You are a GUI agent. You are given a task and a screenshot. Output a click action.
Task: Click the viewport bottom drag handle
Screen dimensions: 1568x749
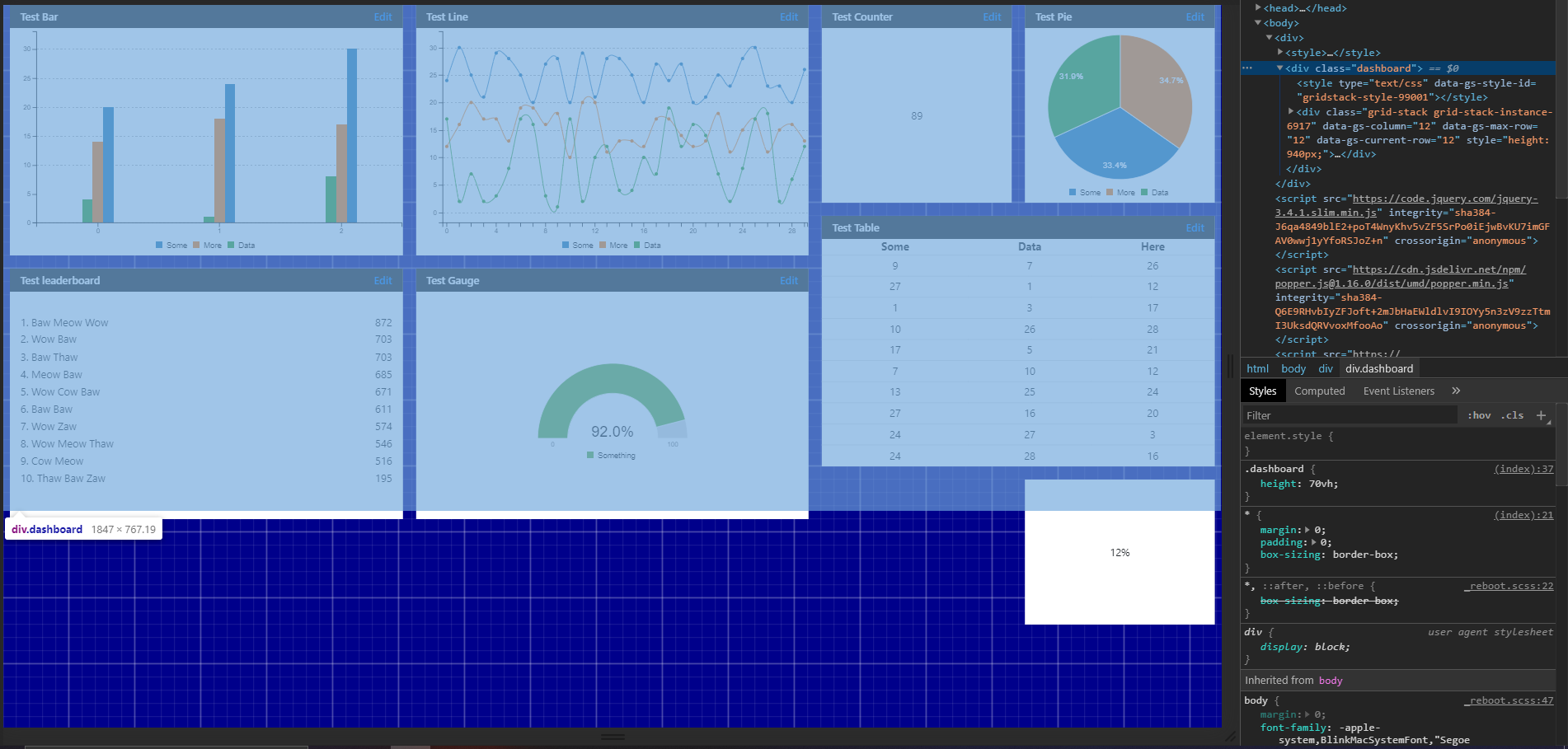613,737
